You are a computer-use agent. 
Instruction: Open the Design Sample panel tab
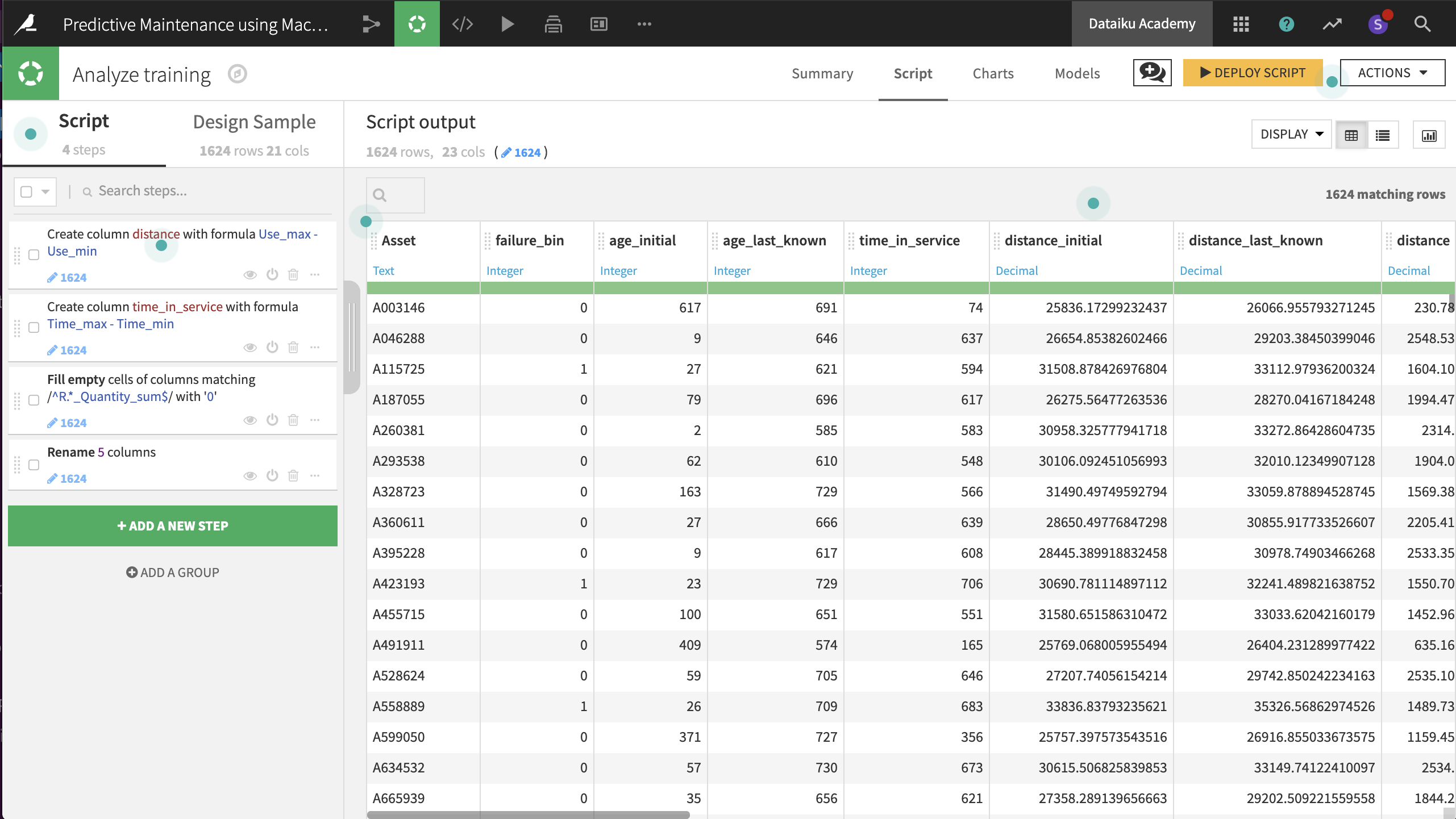click(254, 135)
